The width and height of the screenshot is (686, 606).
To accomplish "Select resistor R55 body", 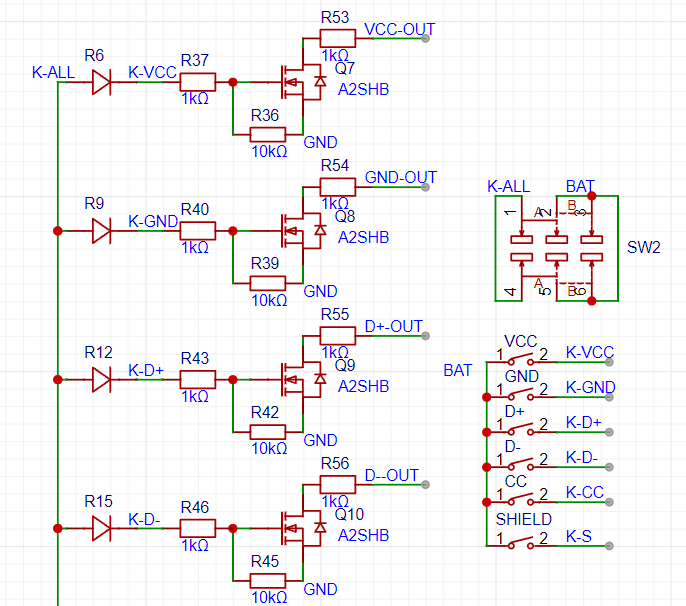I will tap(338, 336).
